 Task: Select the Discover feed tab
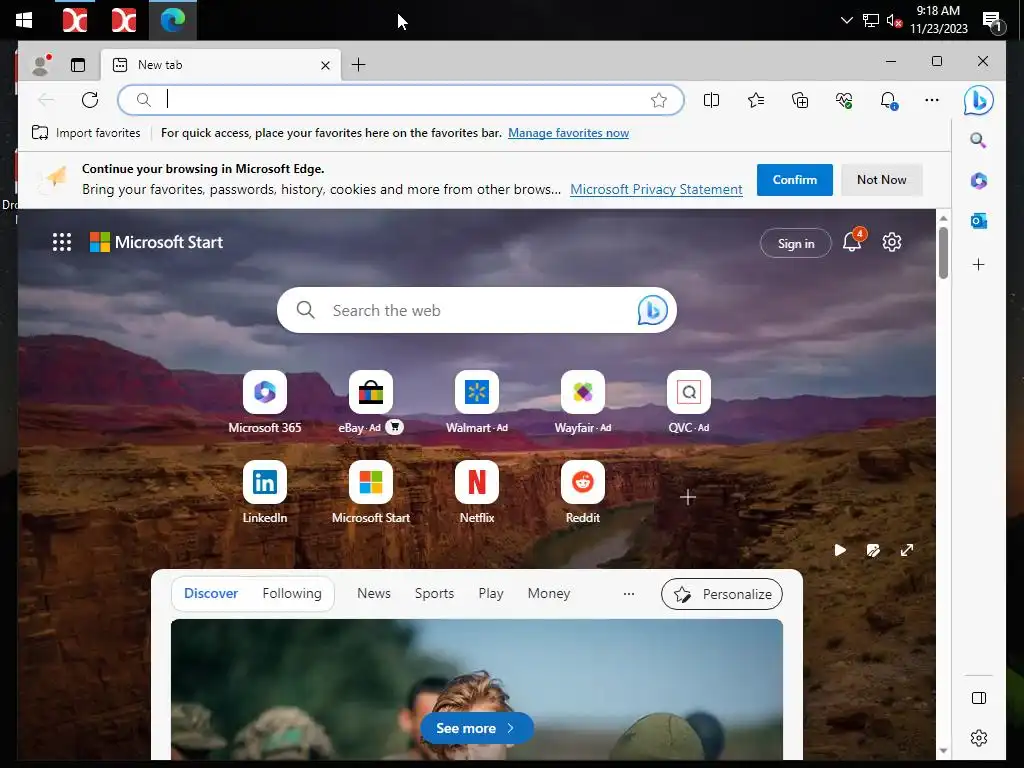coord(211,594)
